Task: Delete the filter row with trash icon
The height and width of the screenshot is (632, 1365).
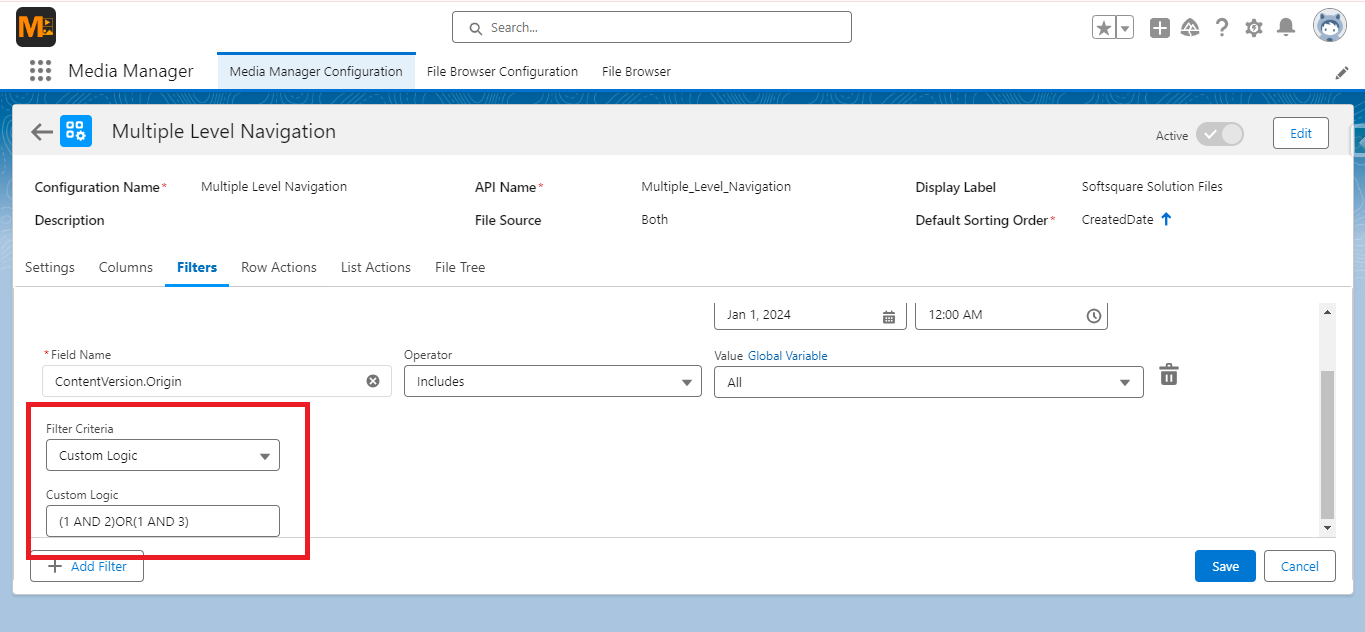Action: click(1168, 375)
